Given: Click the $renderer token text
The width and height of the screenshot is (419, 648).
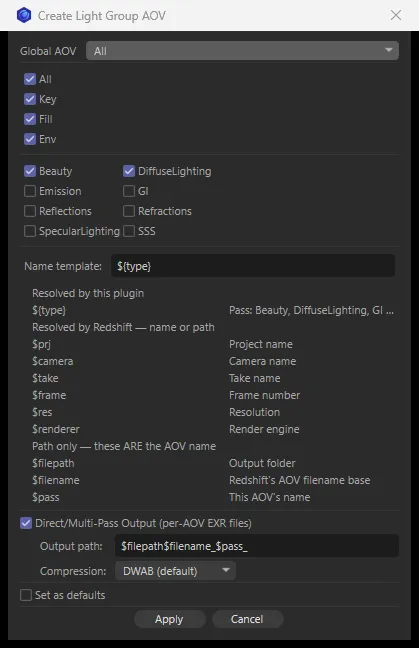Looking at the screenshot, I should (x=56, y=429).
